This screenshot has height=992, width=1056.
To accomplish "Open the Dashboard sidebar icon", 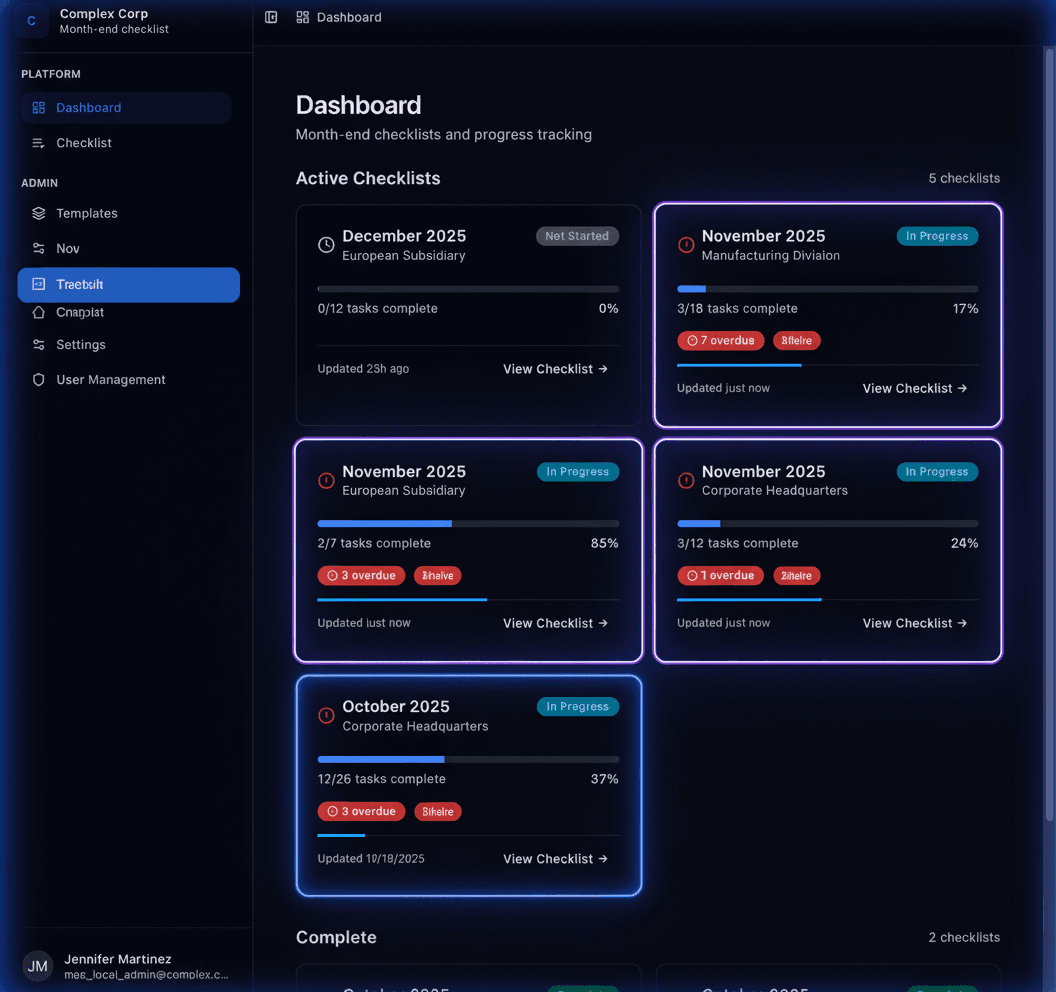I will (36, 107).
